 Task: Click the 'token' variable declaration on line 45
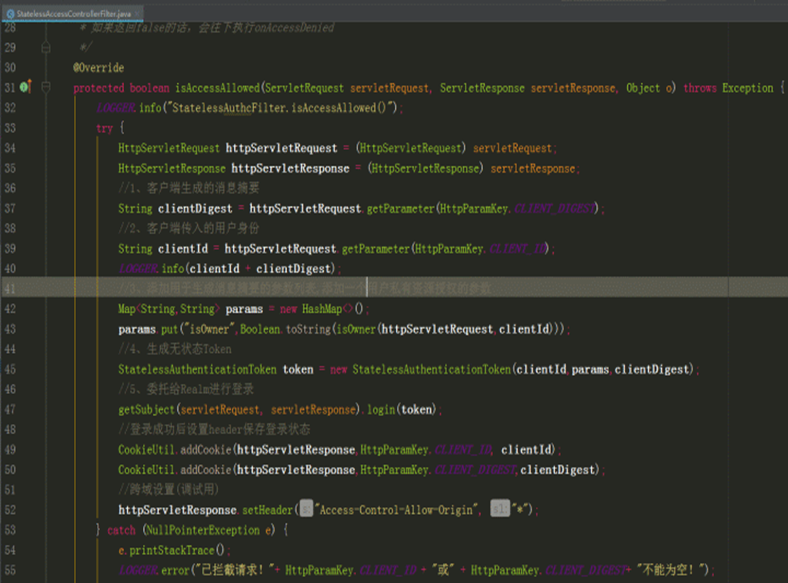point(298,369)
